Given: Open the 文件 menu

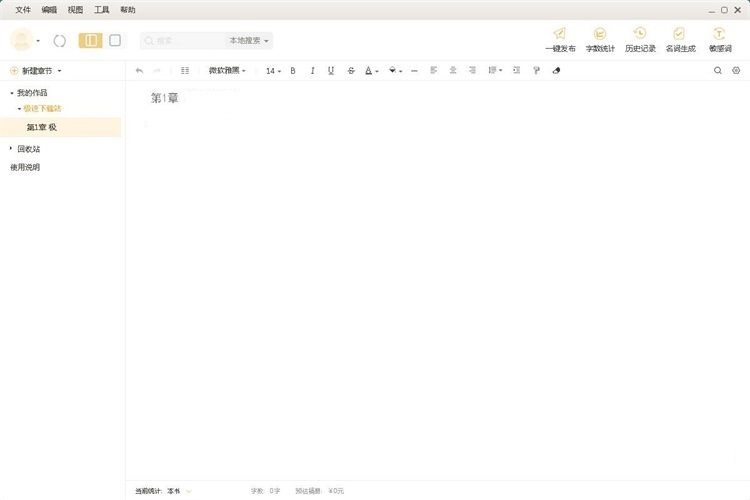Looking at the screenshot, I should [x=22, y=10].
